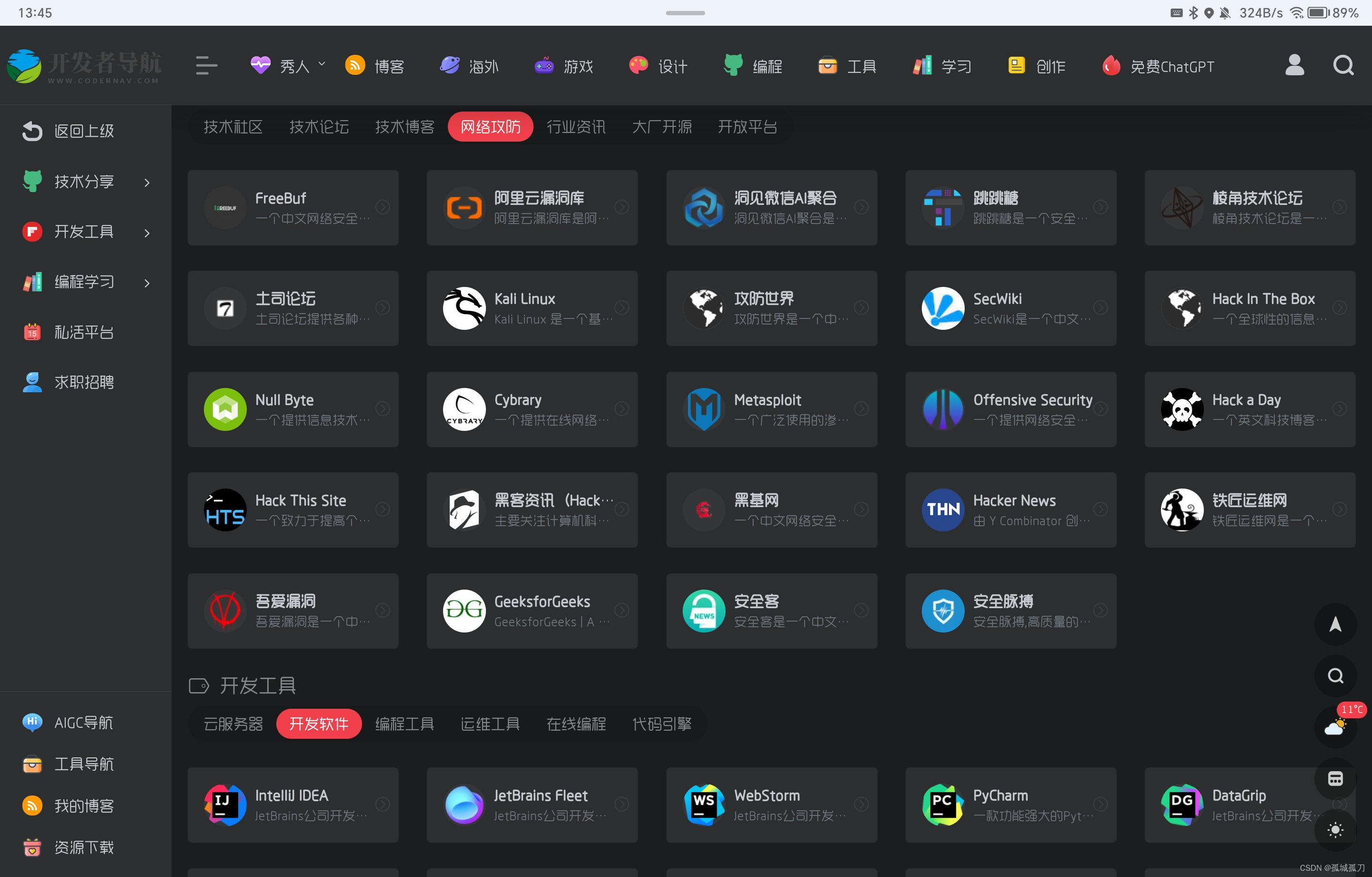The image size is (1372, 877).
Task: Click the Cybrary logo icon
Action: [464, 409]
